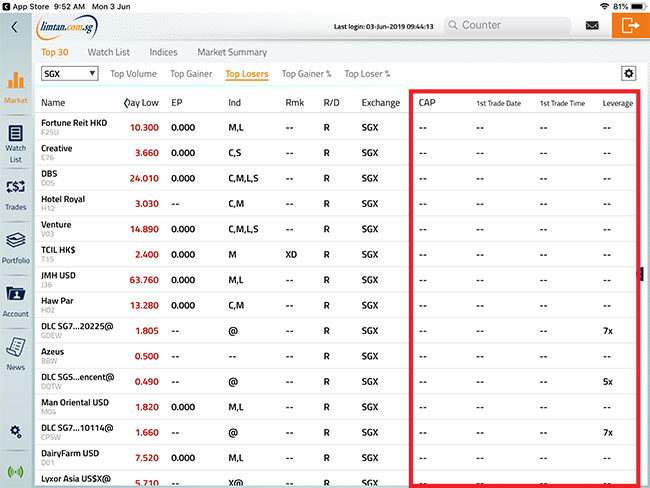Open the Account sidebar icon
The image size is (650, 488).
tap(16, 301)
